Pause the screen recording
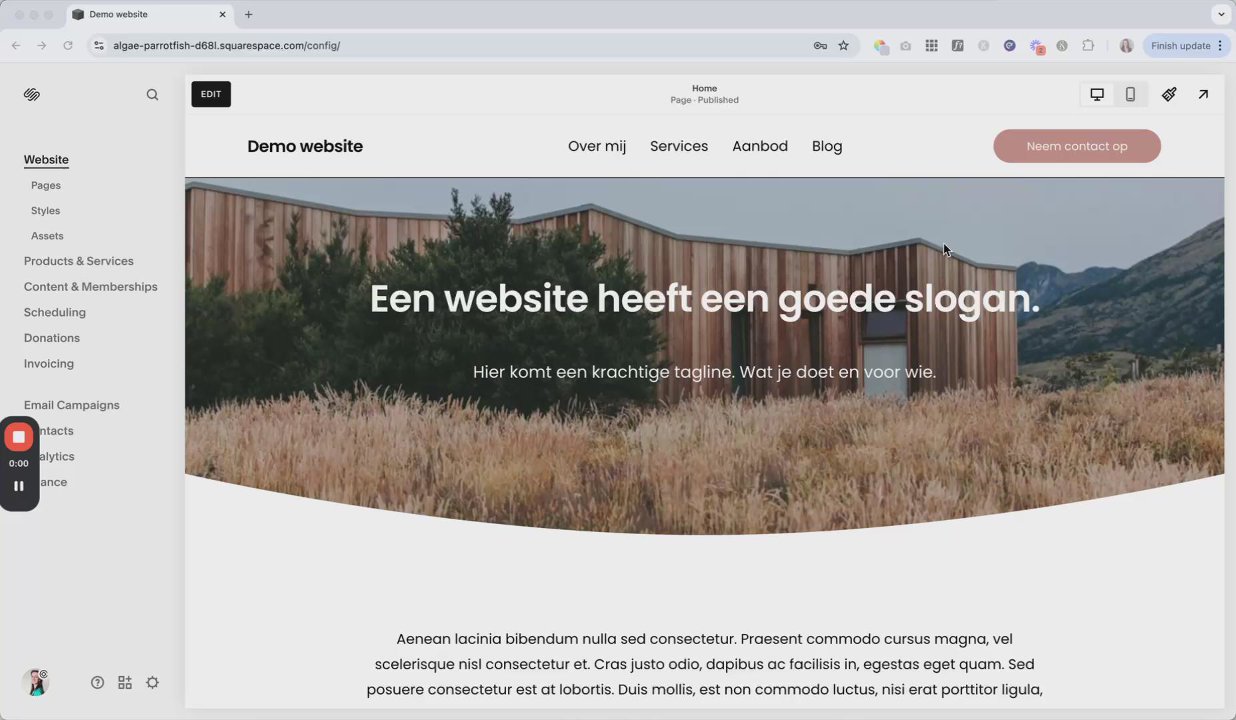The width and height of the screenshot is (1236, 720). [19, 486]
